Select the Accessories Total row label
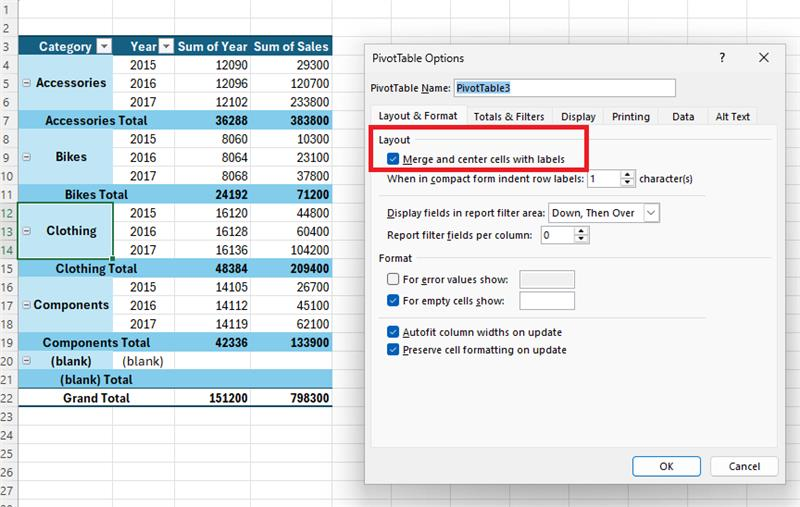Screen dimensions: 800x507 coord(96,120)
